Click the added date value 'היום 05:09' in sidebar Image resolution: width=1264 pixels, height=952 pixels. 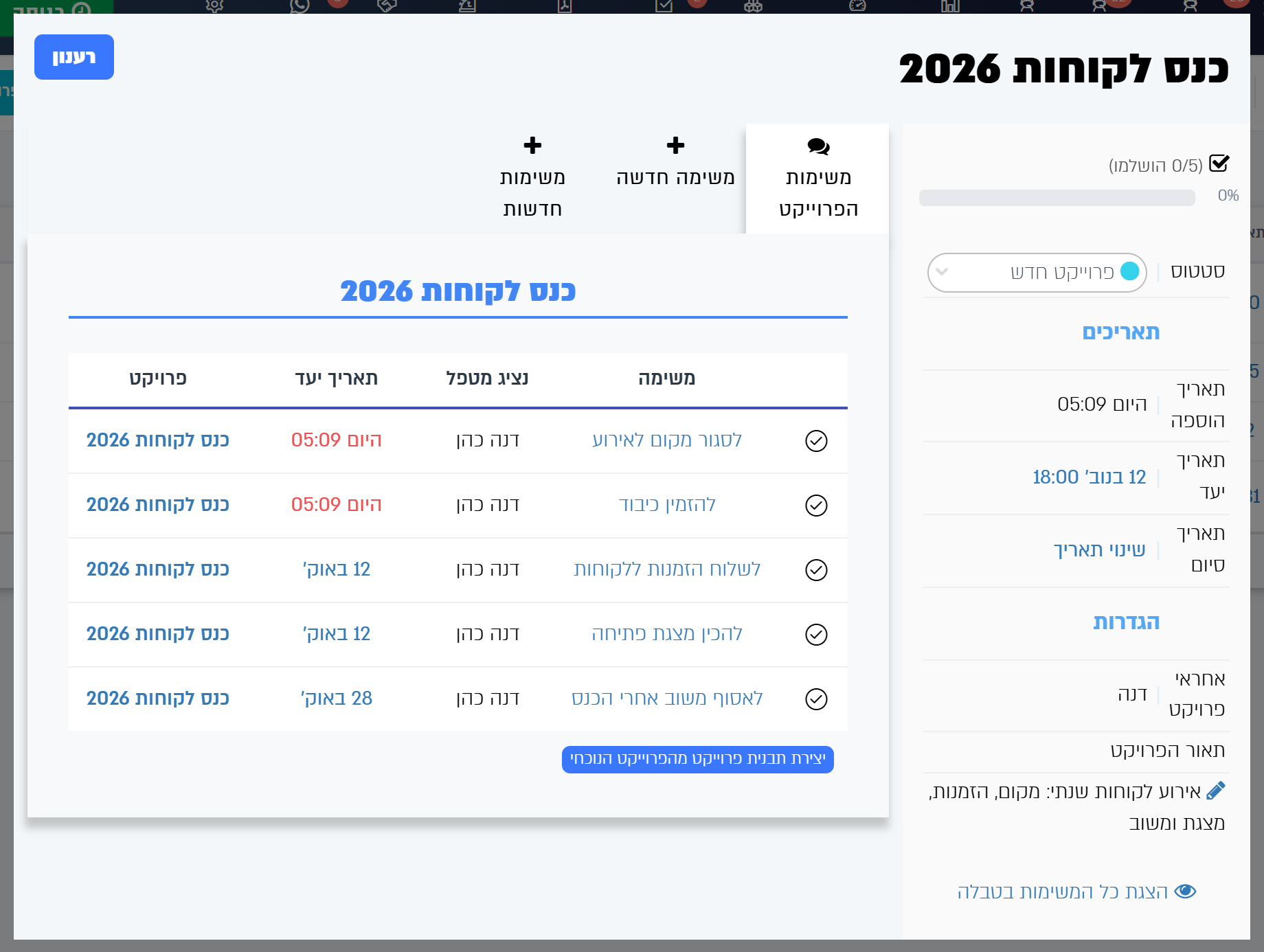coord(1102,405)
